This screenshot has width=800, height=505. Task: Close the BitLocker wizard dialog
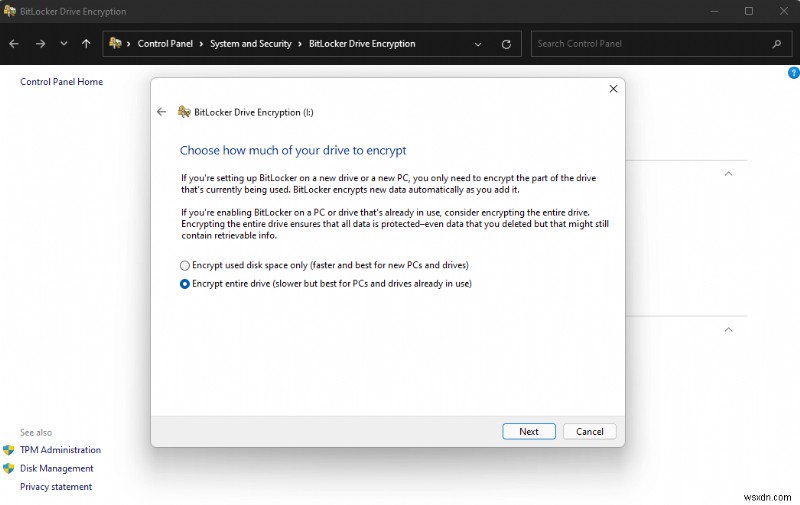(x=613, y=89)
